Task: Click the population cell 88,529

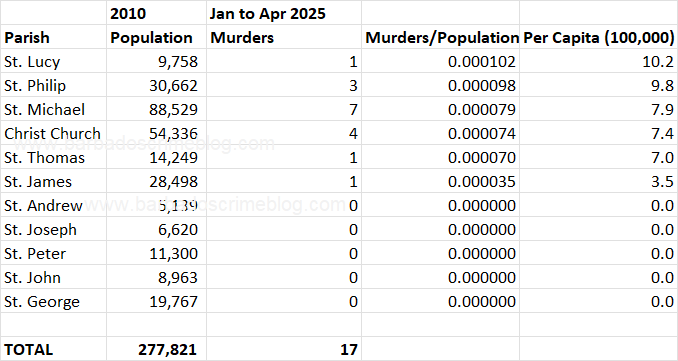Action: tap(156, 109)
